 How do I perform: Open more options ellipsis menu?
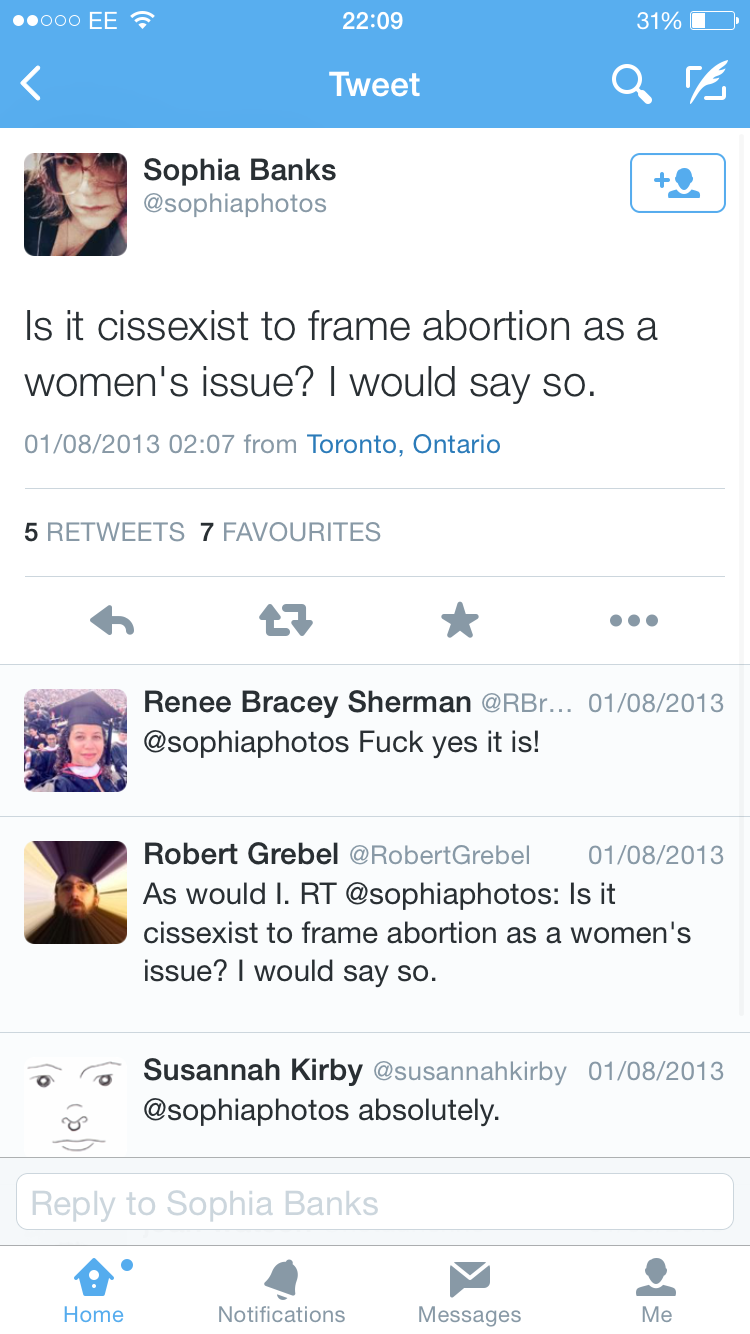pos(634,621)
